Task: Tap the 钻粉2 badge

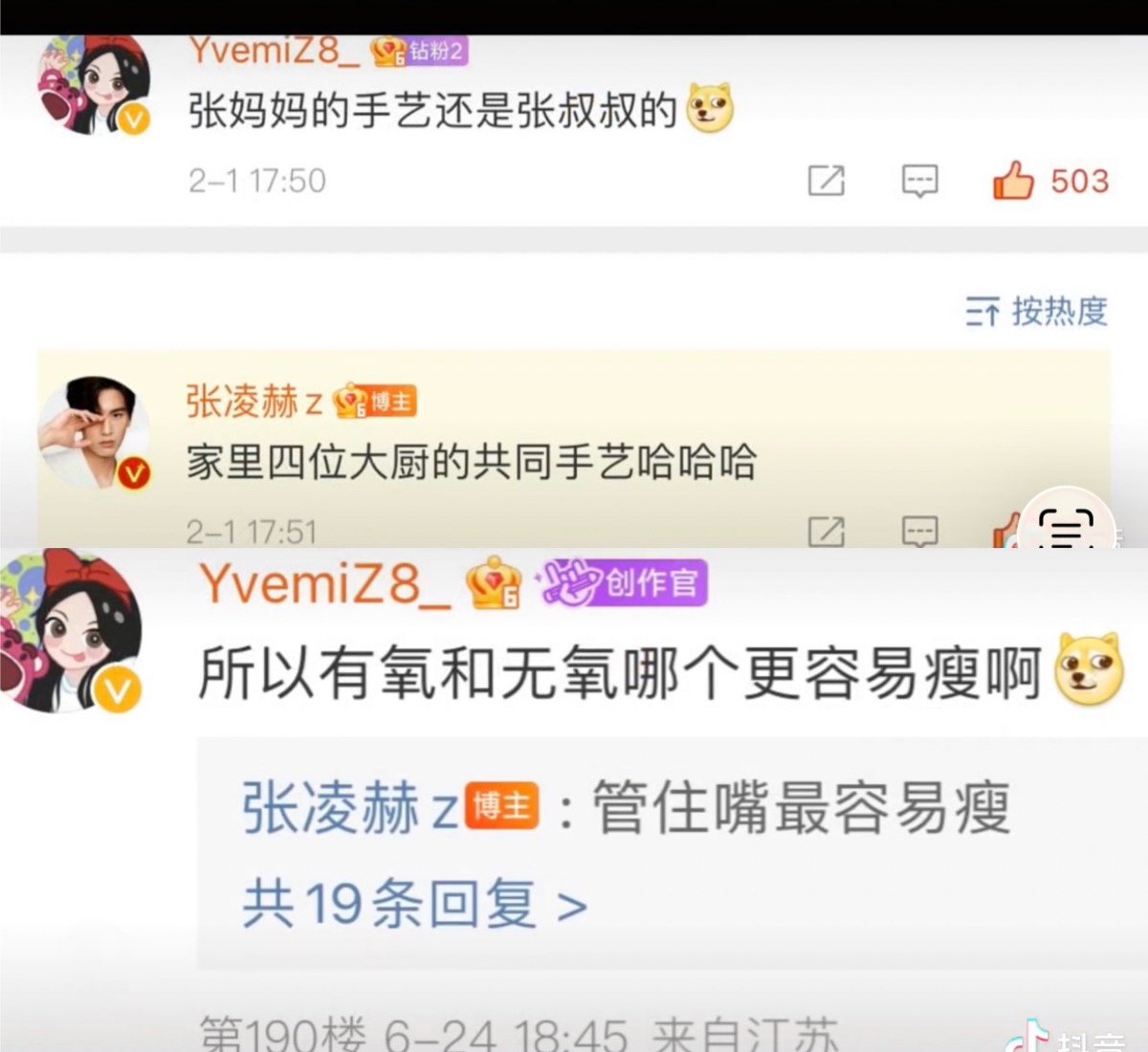Action: [x=419, y=51]
